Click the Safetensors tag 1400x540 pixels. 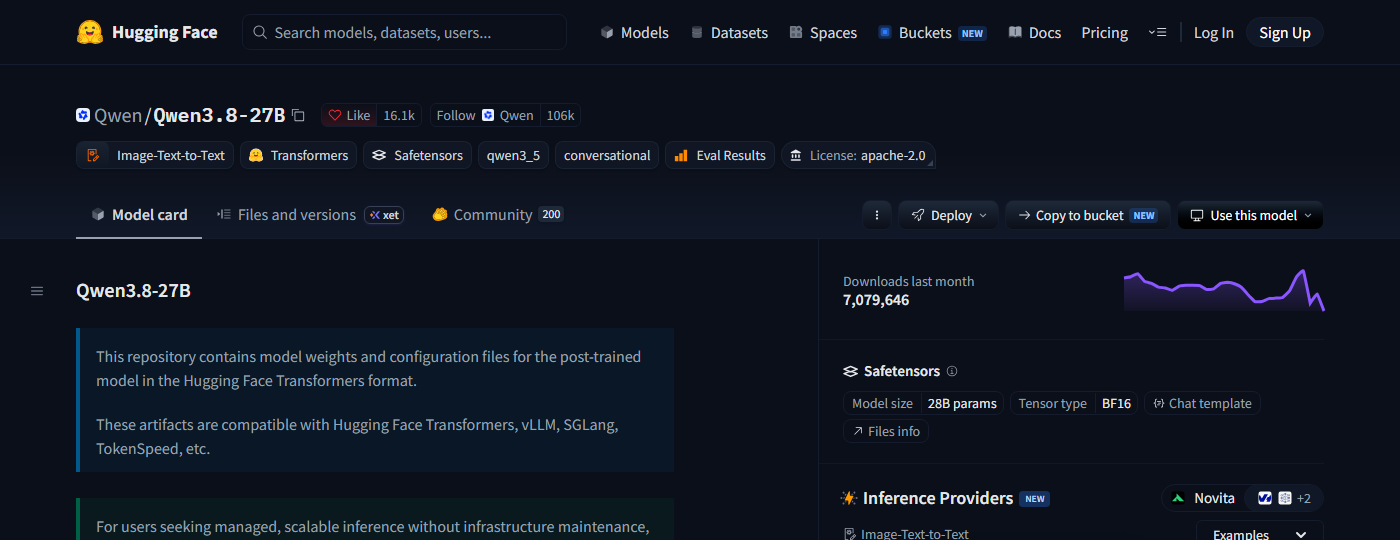[418, 155]
